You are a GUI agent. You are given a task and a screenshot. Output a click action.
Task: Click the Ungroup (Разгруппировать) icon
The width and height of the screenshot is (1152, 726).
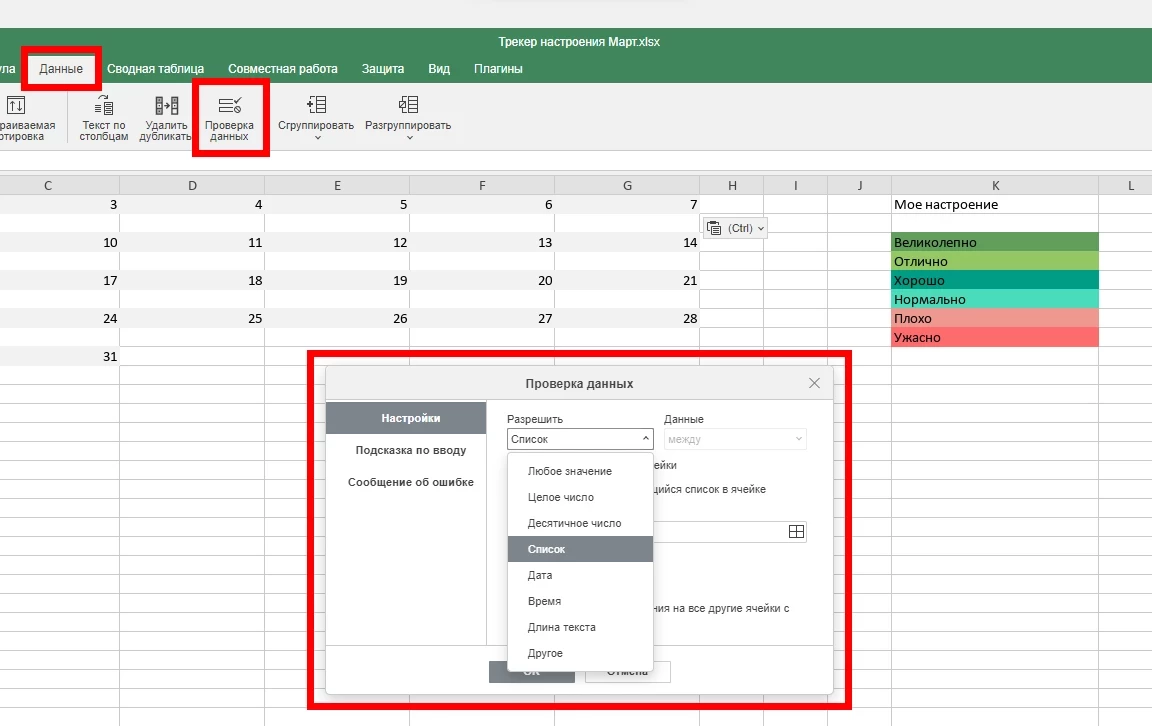click(407, 105)
